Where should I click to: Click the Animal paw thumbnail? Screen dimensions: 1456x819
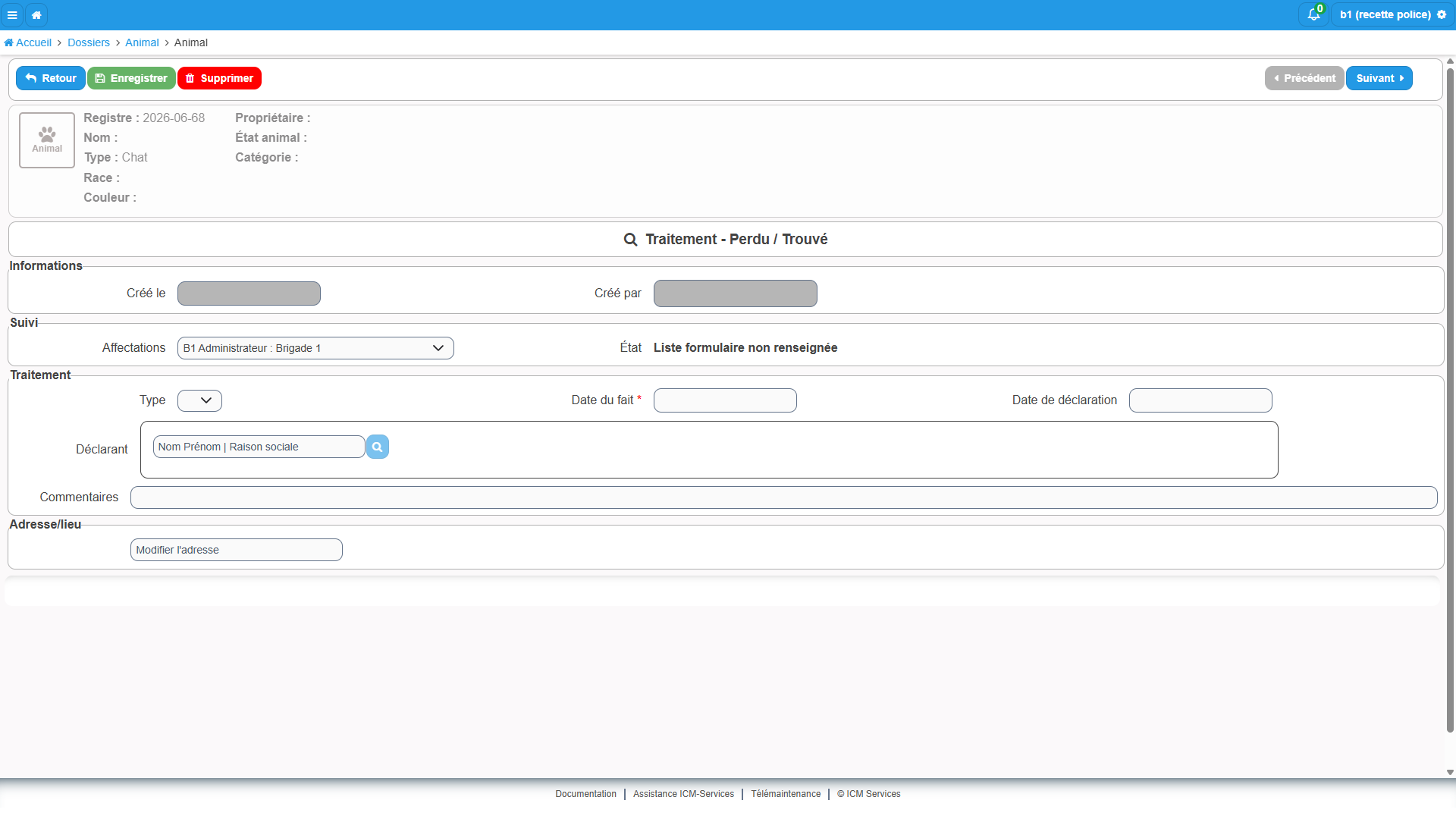click(47, 140)
